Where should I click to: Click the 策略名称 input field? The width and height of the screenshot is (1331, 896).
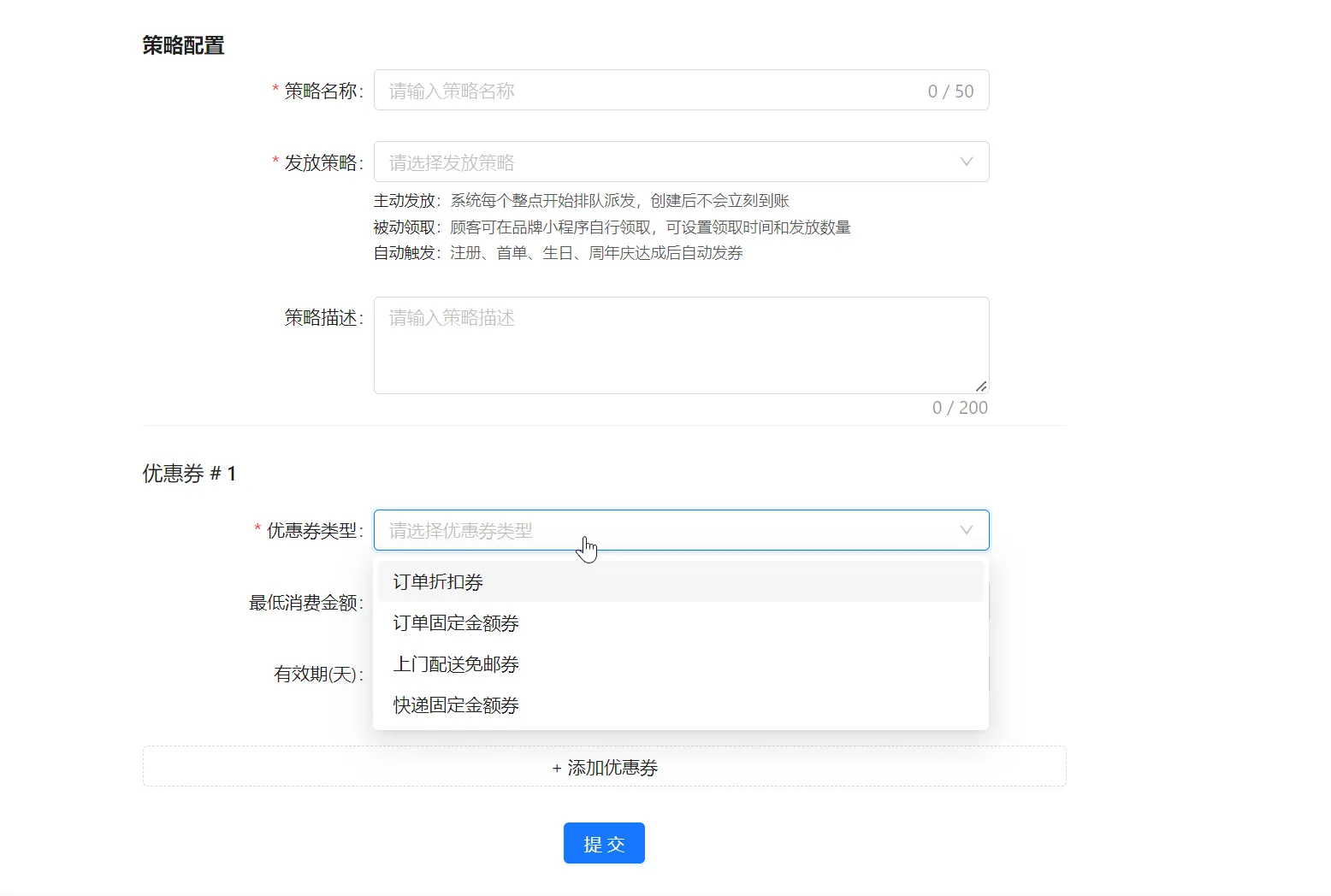681,90
